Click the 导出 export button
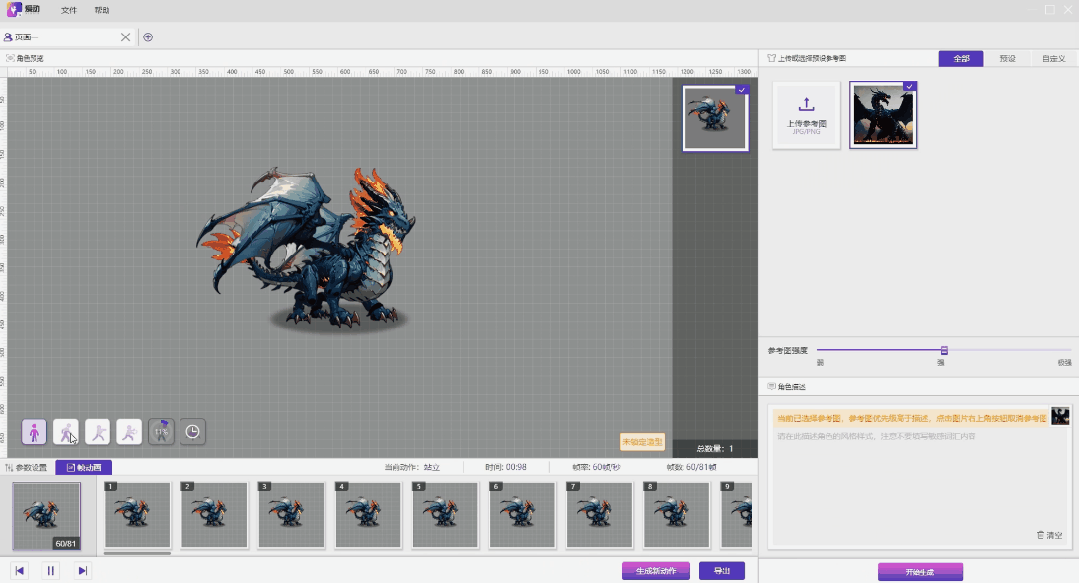1079x583 pixels. (721, 571)
